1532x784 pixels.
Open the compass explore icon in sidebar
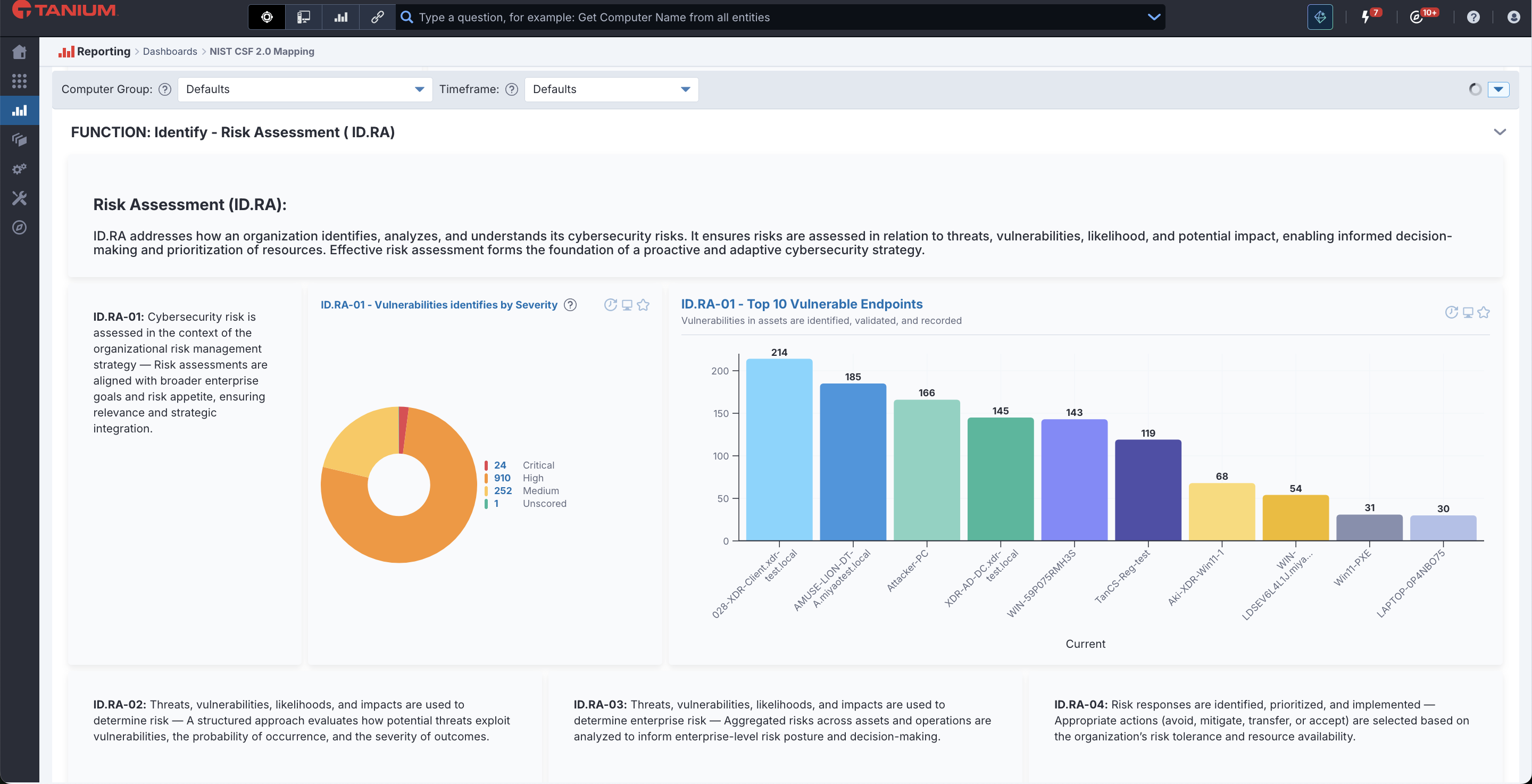[19, 227]
